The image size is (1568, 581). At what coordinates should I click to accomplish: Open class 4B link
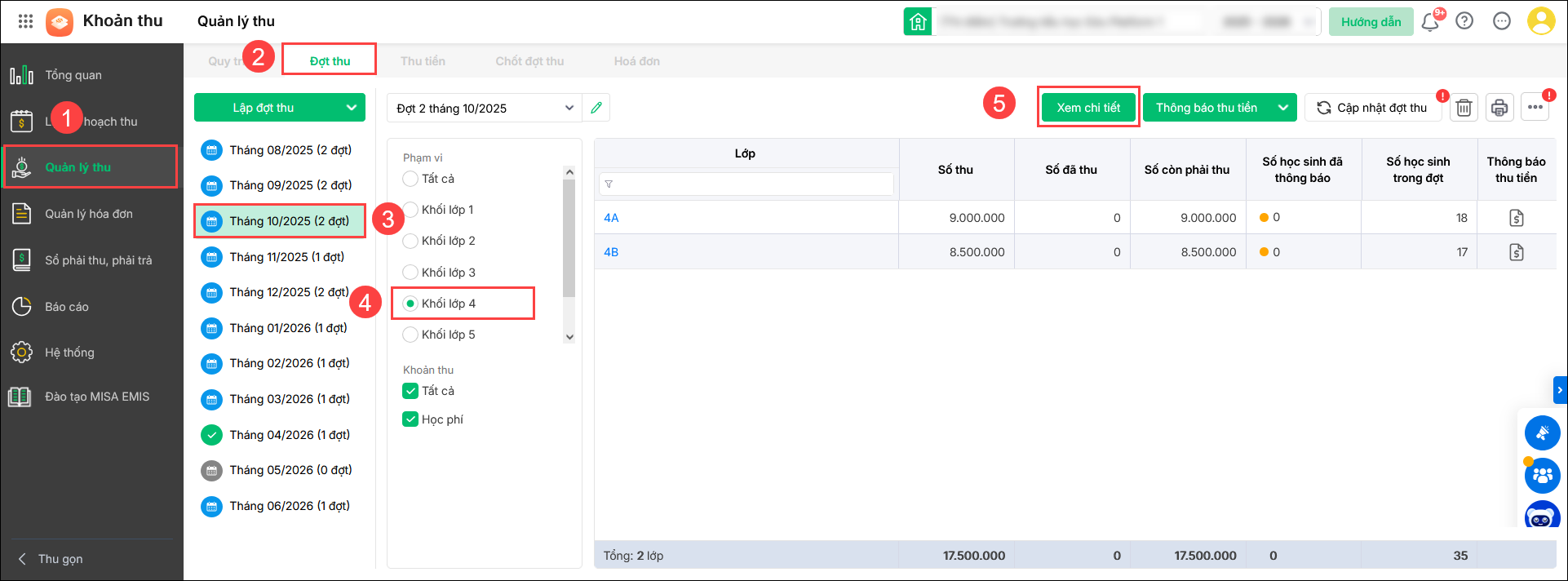pyautogui.click(x=611, y=252)
